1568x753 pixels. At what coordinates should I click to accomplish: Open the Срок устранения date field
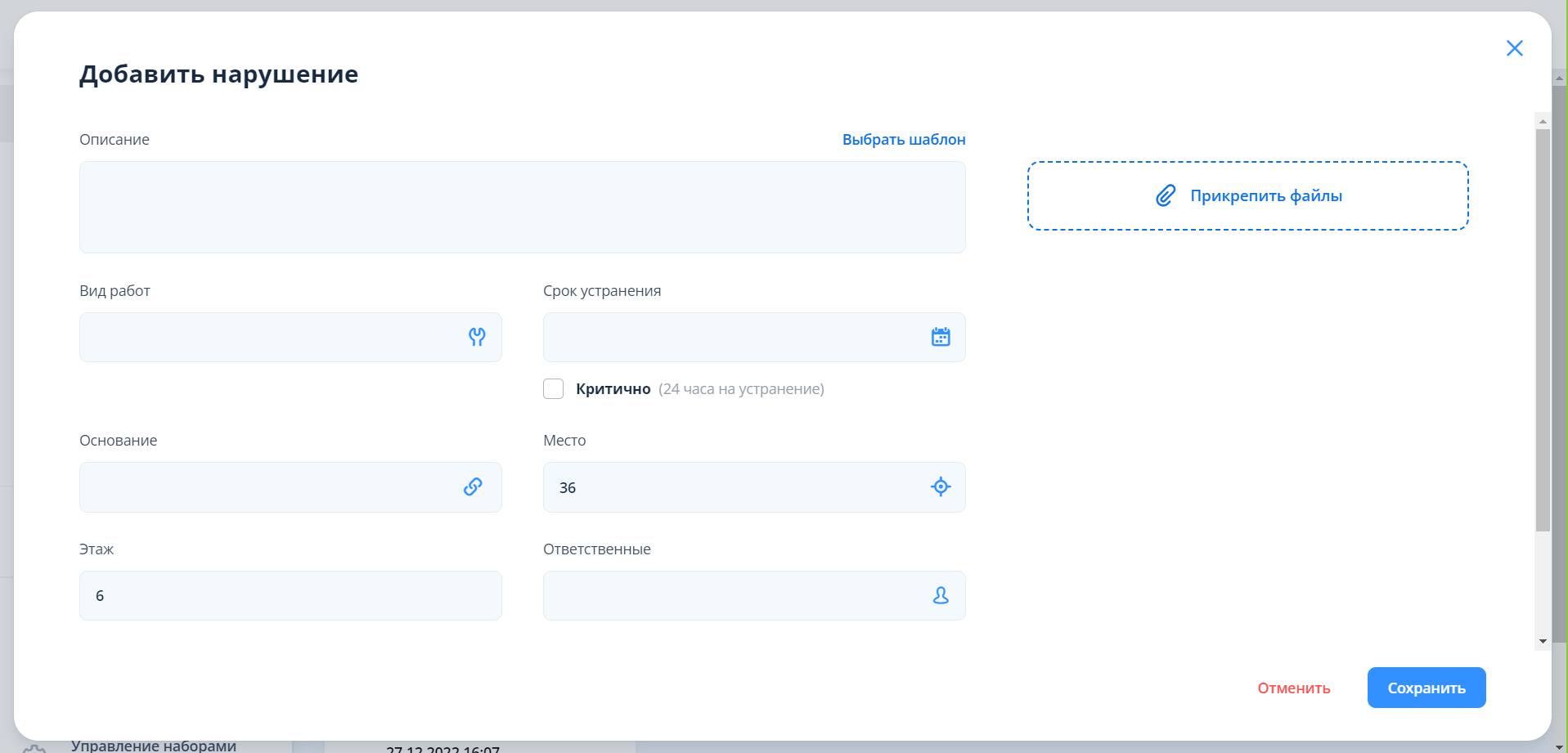tap(732, 337)
